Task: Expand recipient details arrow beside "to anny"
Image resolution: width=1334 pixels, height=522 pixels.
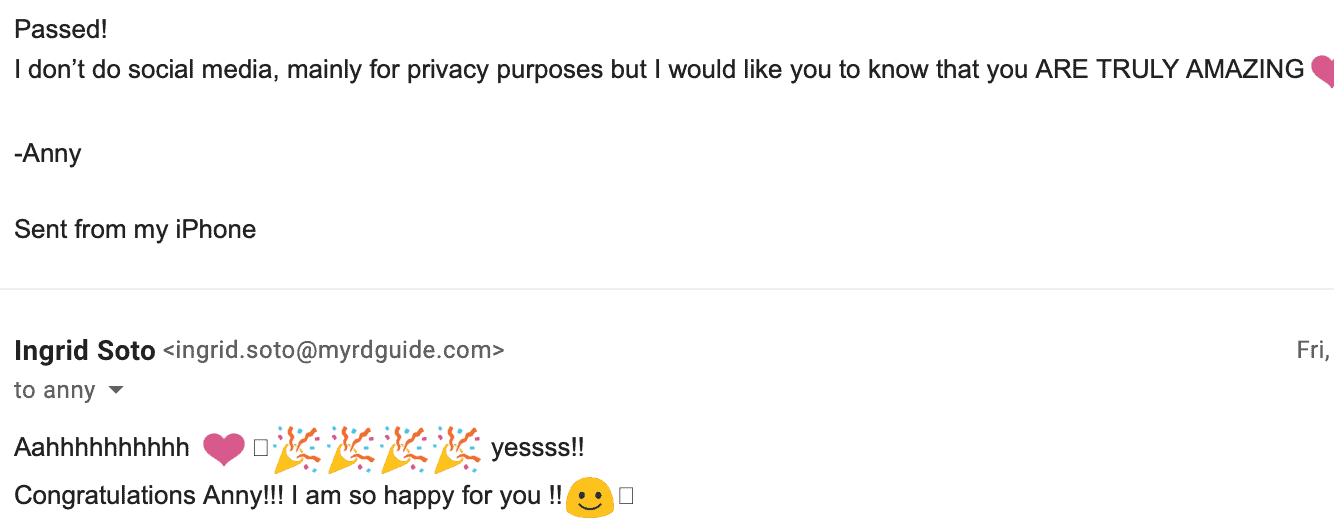Action: tap(116, 390)
